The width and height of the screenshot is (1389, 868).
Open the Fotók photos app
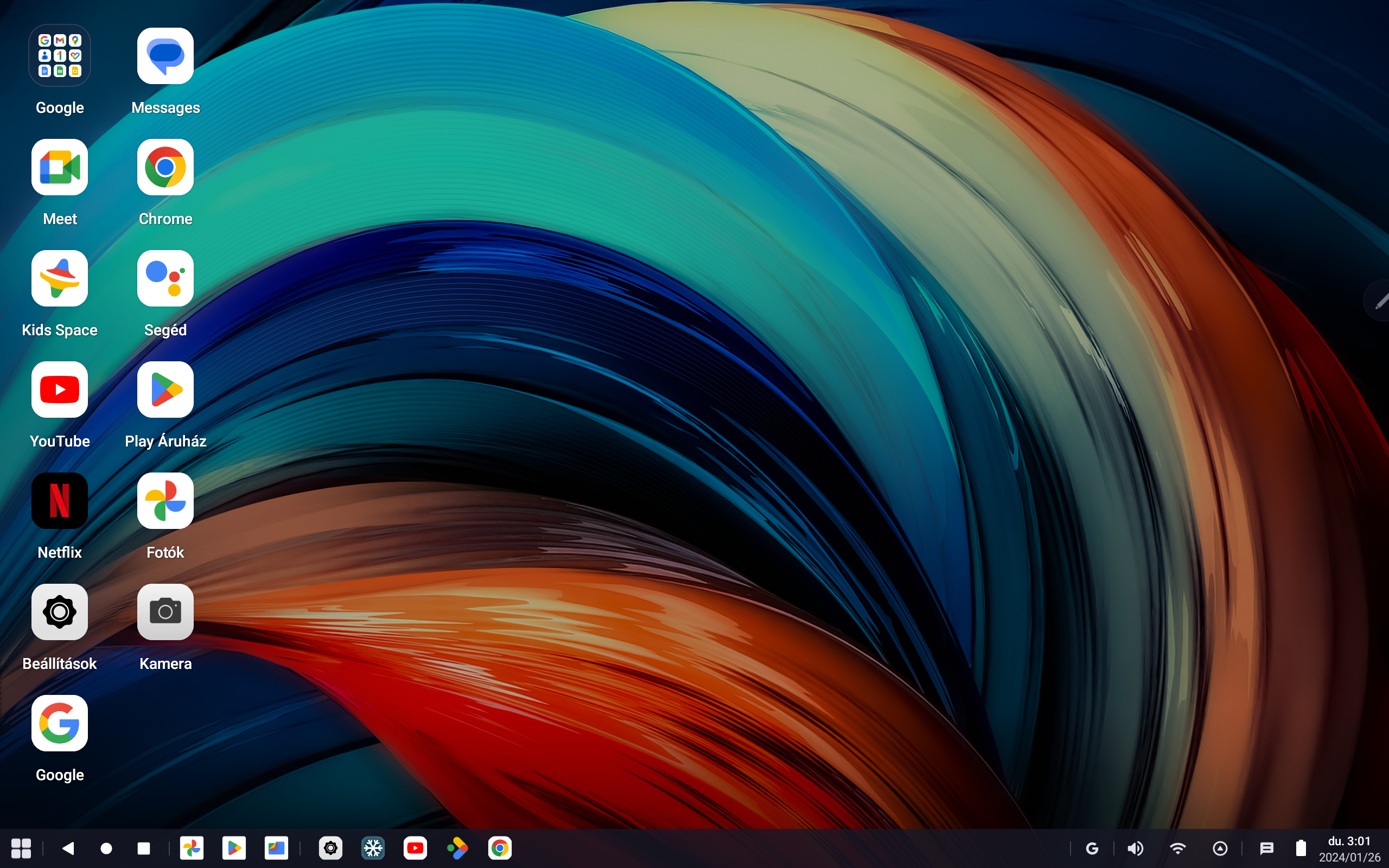[165, 501]
